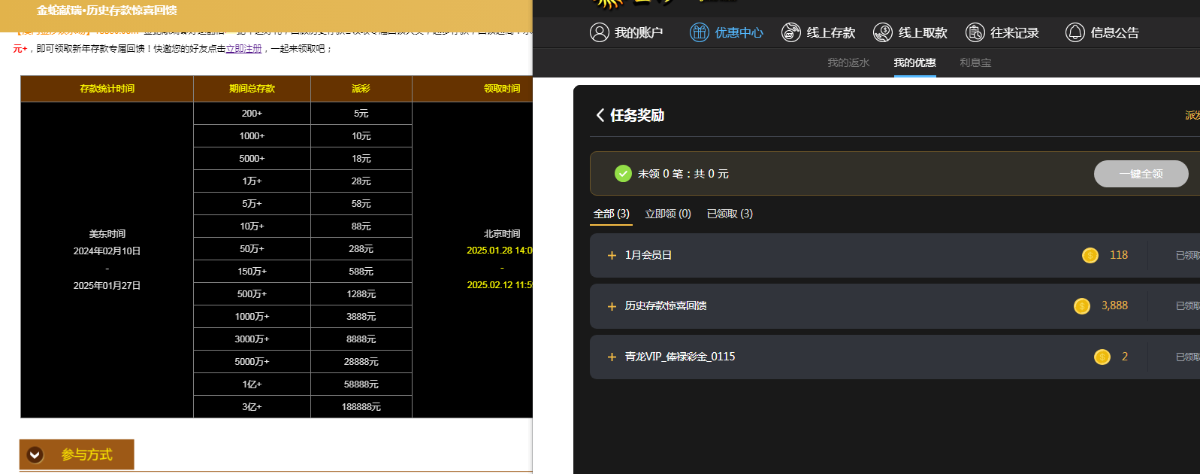
Task: Click the 线上取款 withdrawal icon
Action: (883, 32)
